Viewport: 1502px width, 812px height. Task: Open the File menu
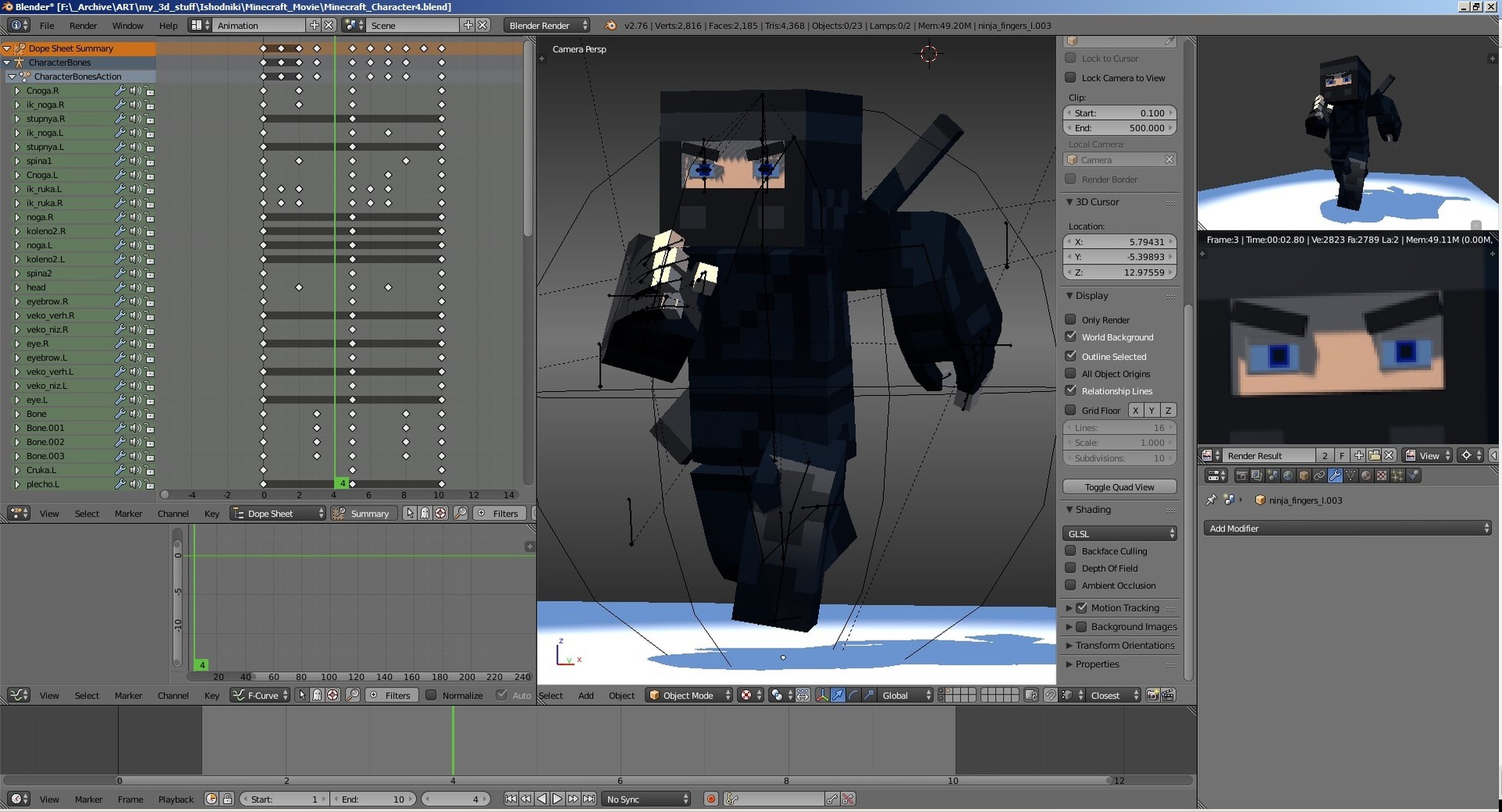[x=47, y=25]
